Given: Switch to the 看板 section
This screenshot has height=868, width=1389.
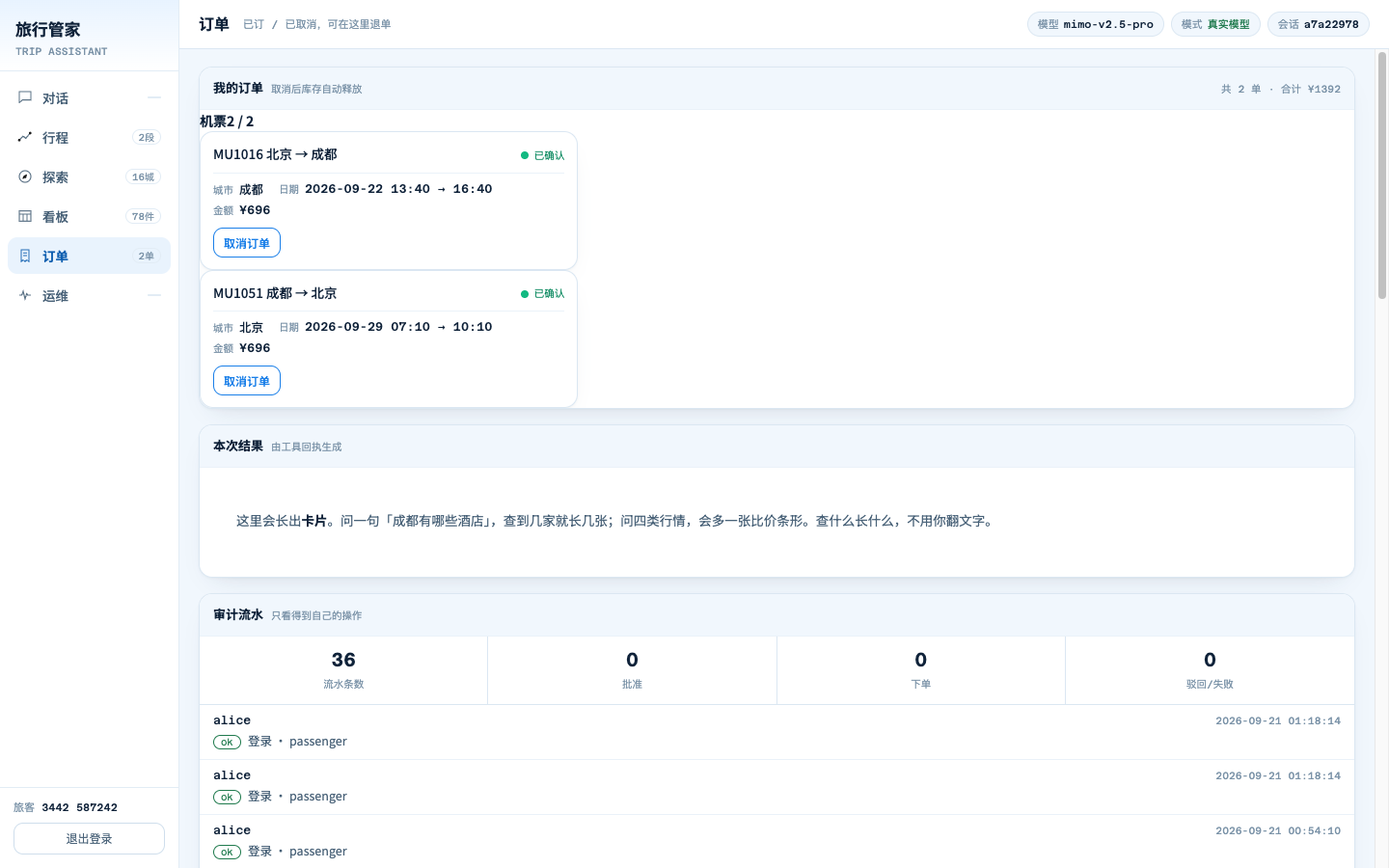Looking at the screenshot, I should (x=89, y=216).
